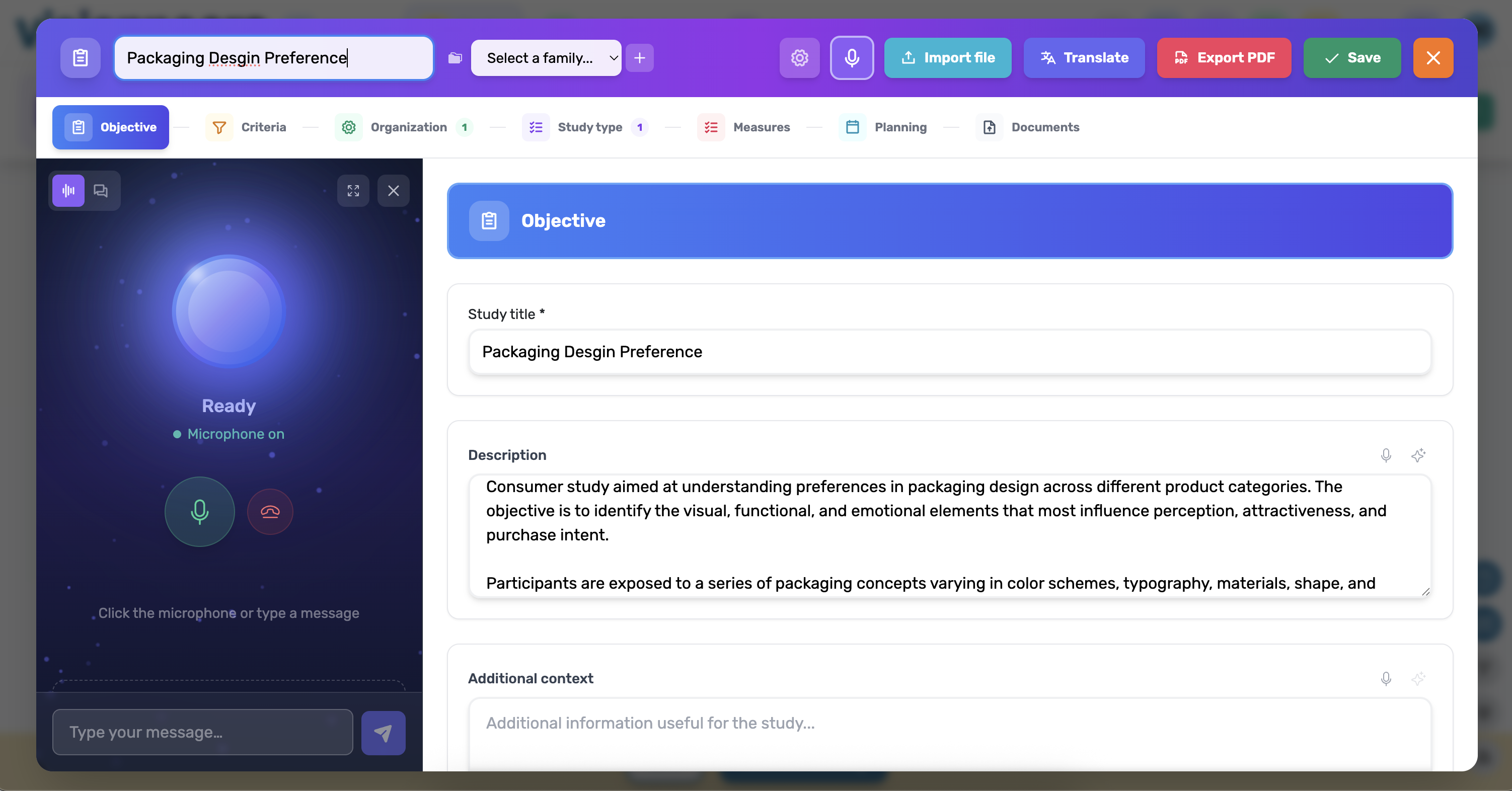Click the folder icon next to the study title

455,57
